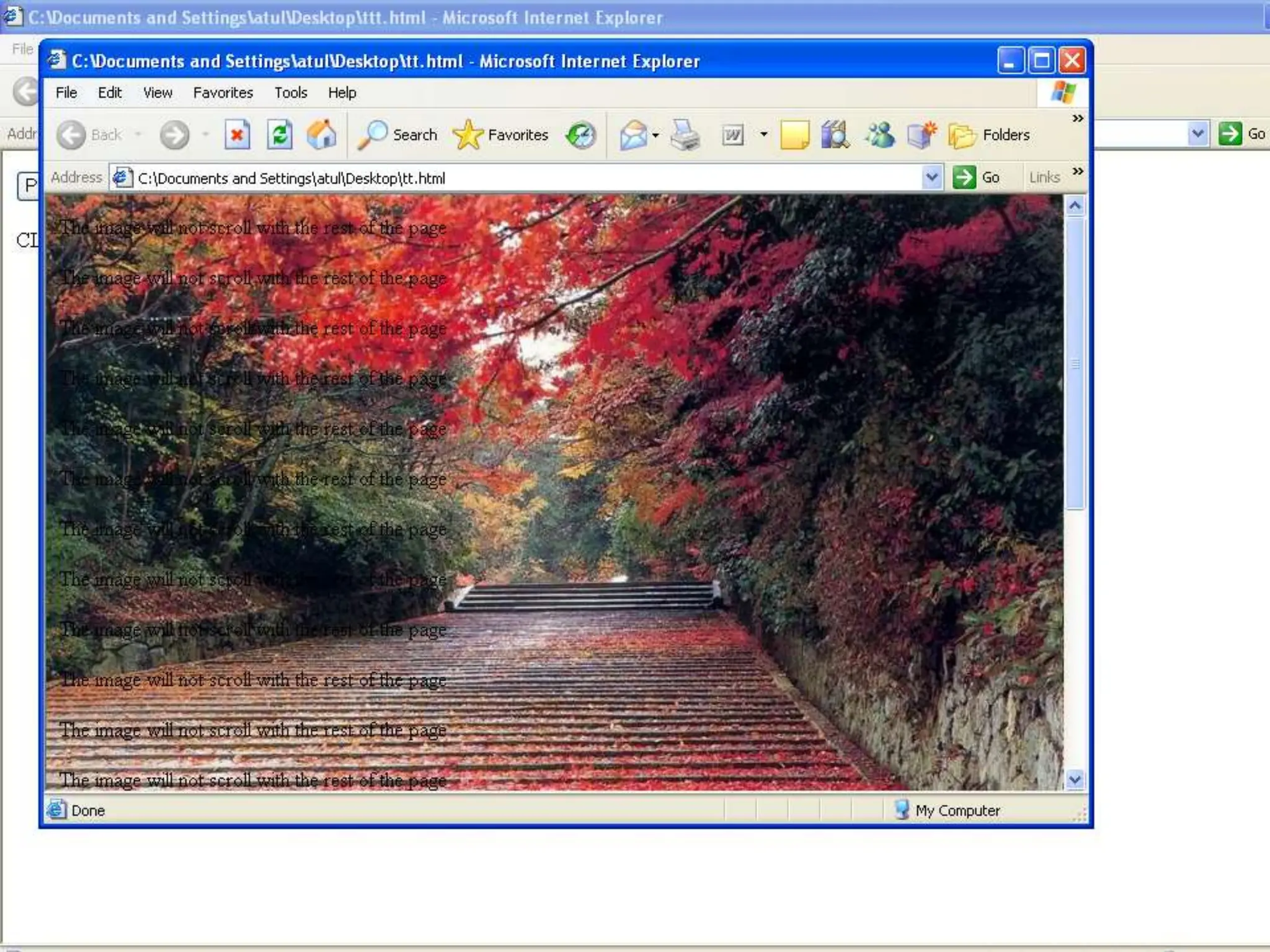The width and height of the screenshot is (1270, 952).
Task: Open the Edit with Word dropdown arrow
Action: pos(764,134)
